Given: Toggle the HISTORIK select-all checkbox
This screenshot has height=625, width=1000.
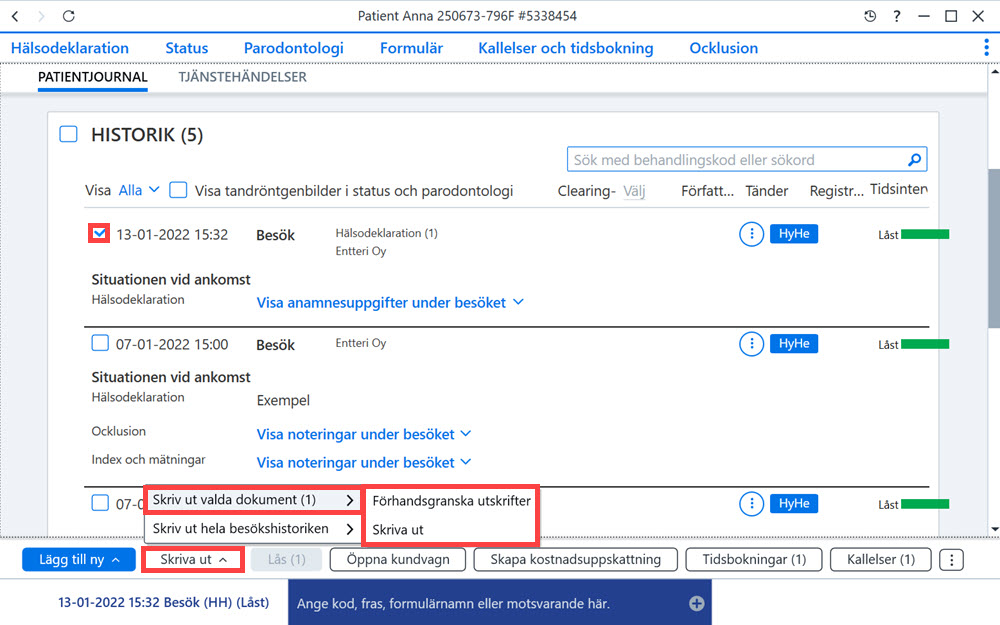Looking at the screenshot, I should pyautogui.click(x=68, y=134).
